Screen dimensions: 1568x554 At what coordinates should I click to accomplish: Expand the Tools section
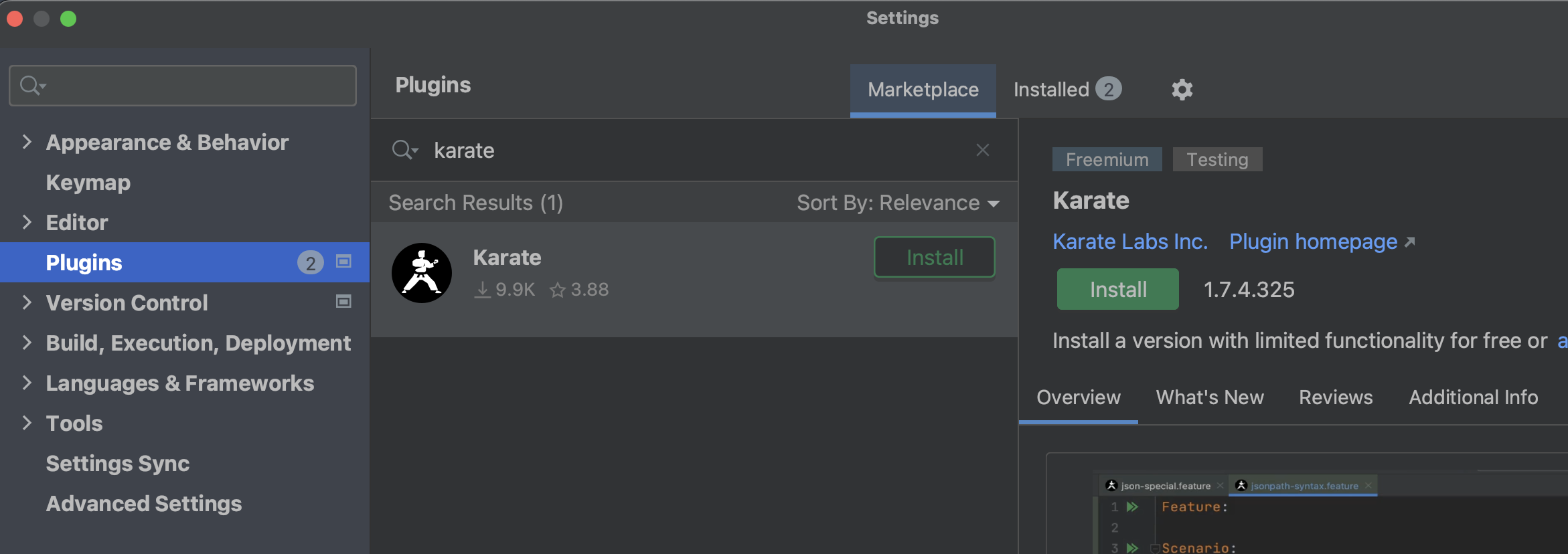(27, 423)
